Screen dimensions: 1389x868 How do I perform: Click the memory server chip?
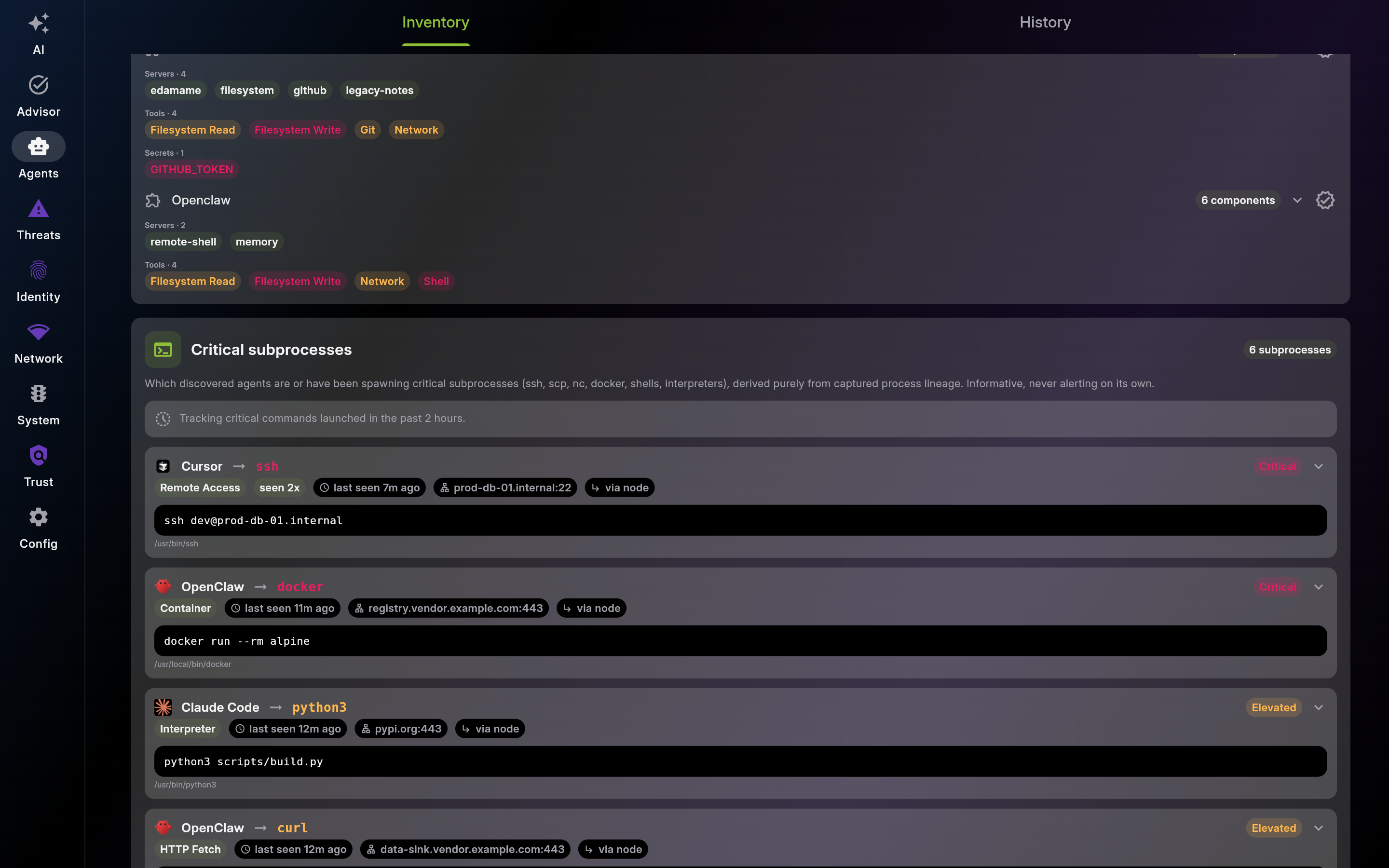pyautogui.click(x=257, y=242)
